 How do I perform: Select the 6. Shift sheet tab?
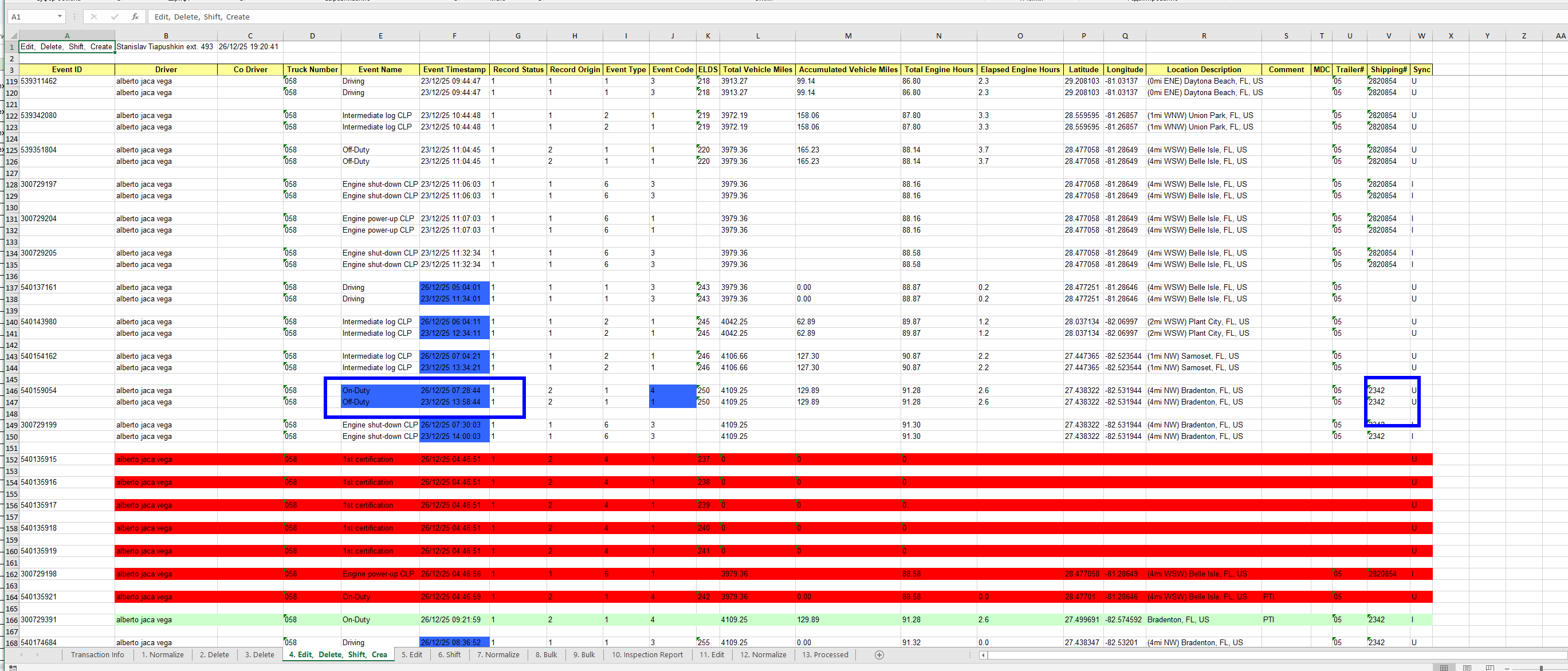(x=449, y=655)
